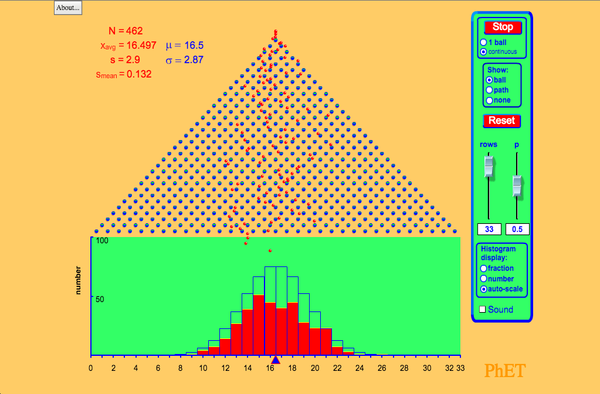Click the s = 2.9 value
600x394 pixels.
tap(125, 60)
